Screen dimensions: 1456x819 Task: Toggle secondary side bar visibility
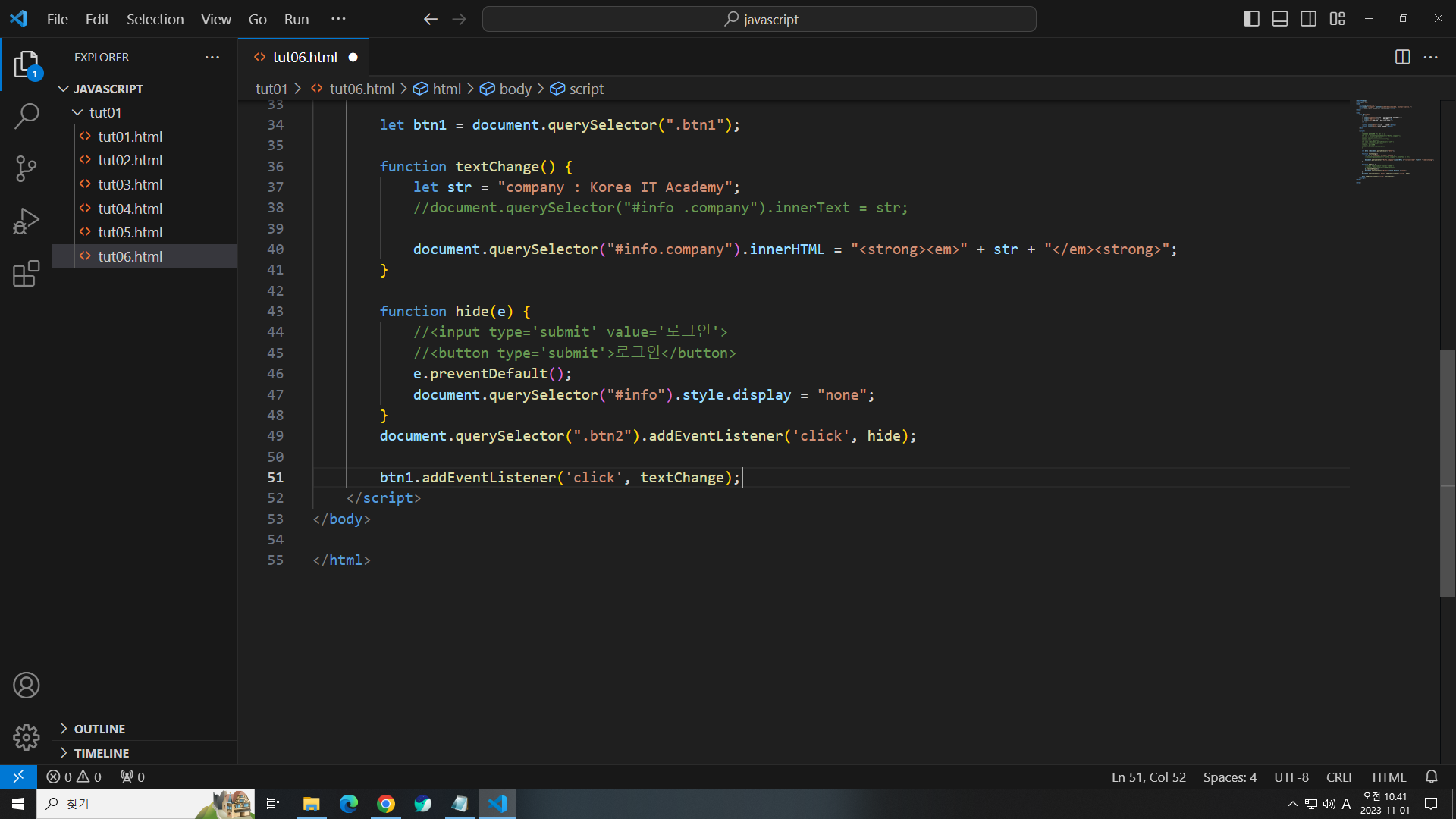[1308, 19]
